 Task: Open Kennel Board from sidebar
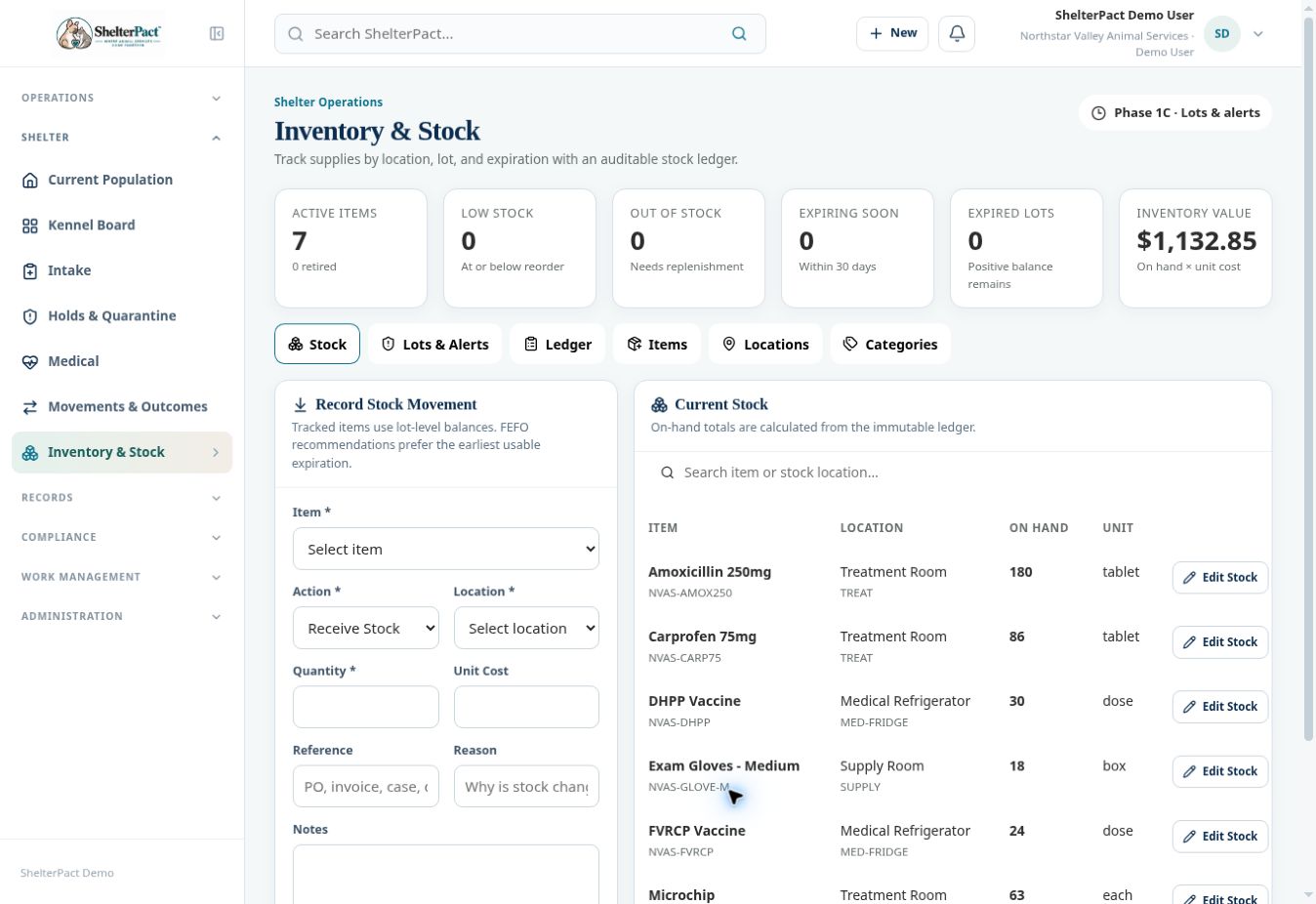122,225
